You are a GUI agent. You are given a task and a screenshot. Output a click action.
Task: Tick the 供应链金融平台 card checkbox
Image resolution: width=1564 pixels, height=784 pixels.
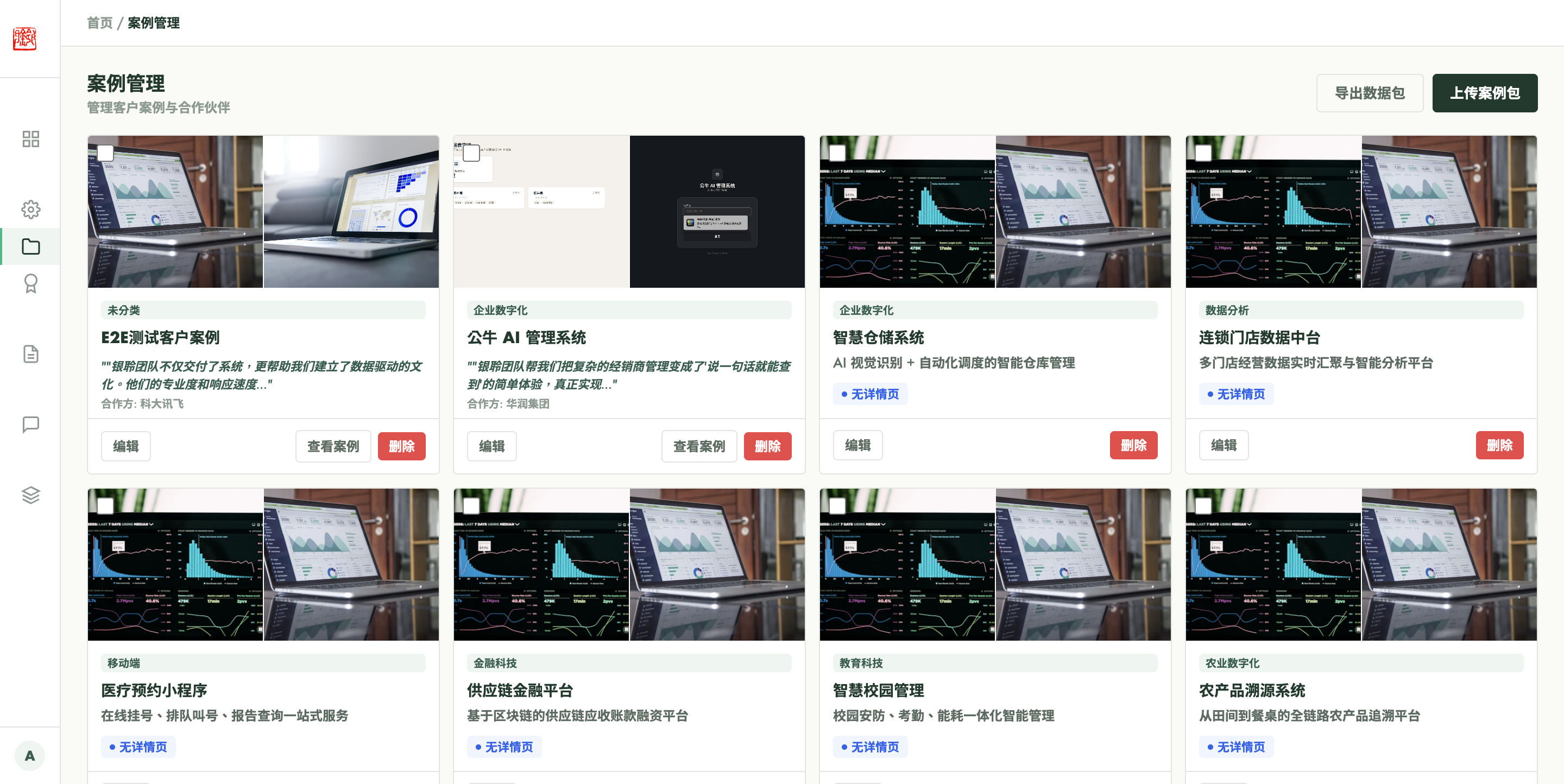click(472, 506)
